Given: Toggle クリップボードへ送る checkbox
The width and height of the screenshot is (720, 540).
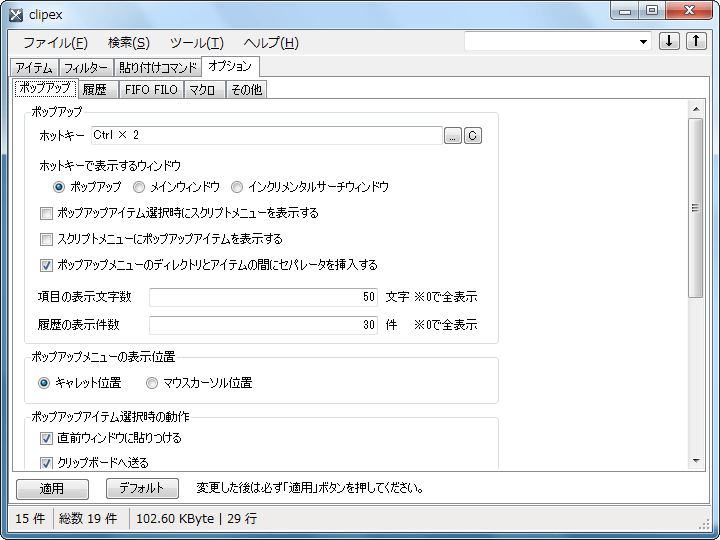Looking at the screenshot, I should [46, 463].
